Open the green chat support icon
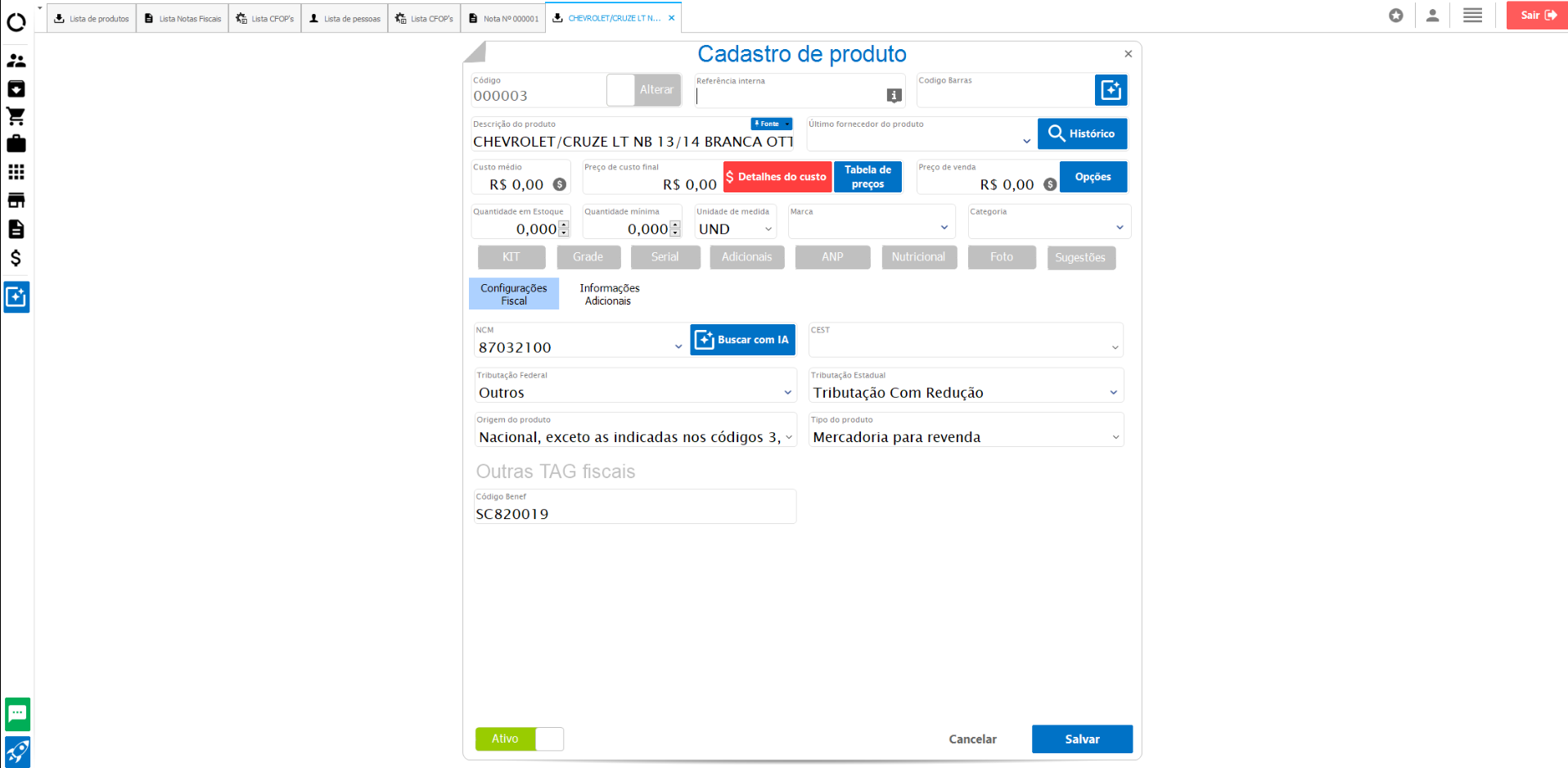This screenshot has width=1568, height=768. pos(17,714)
